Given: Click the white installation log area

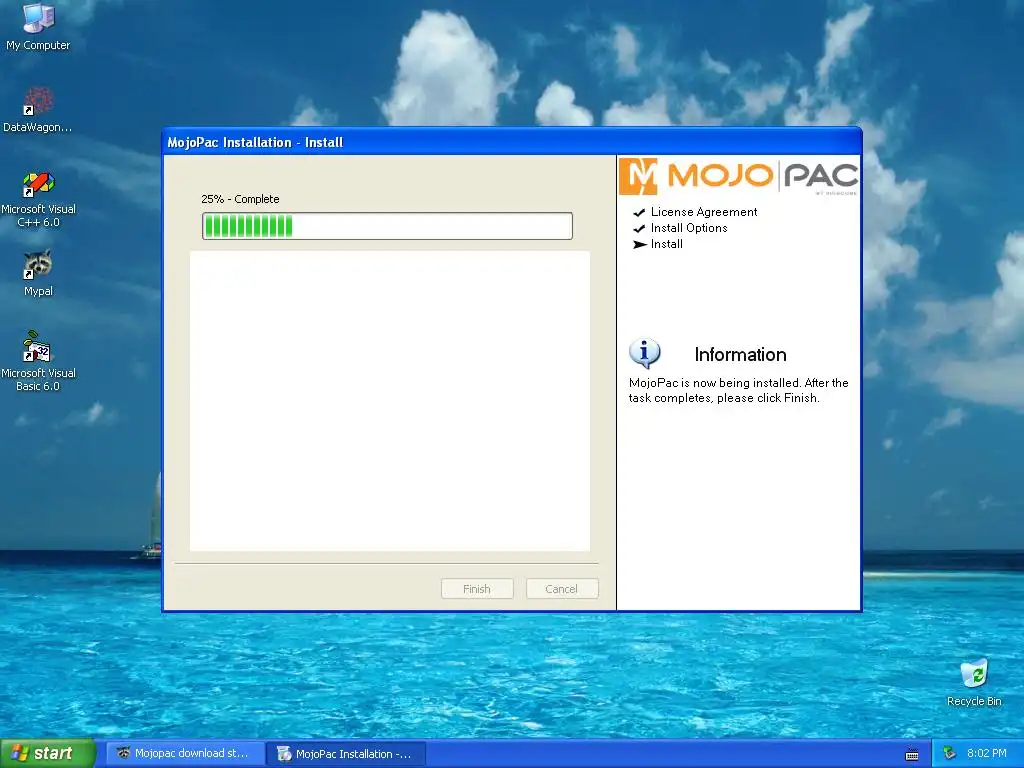Looking at the screenshot, I should coord(390,401).
